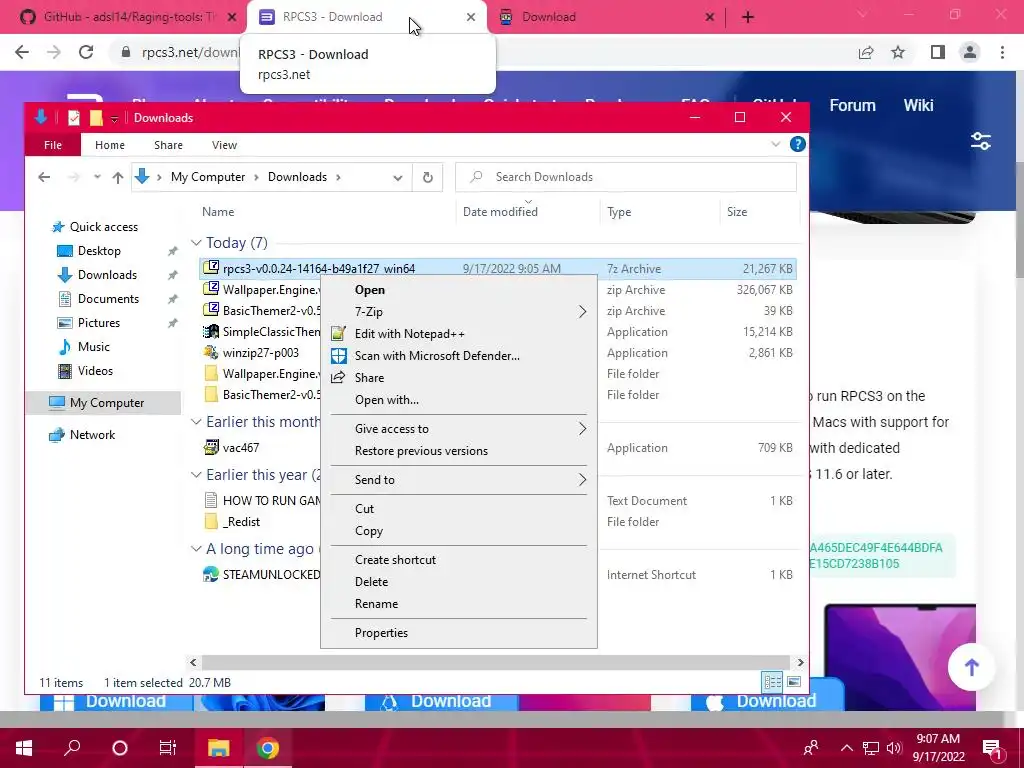Image resolution: width=1024 pixels, height=768 pixels.
Task: Expand Give access to submenu
Action: click(x=458, y=429)
